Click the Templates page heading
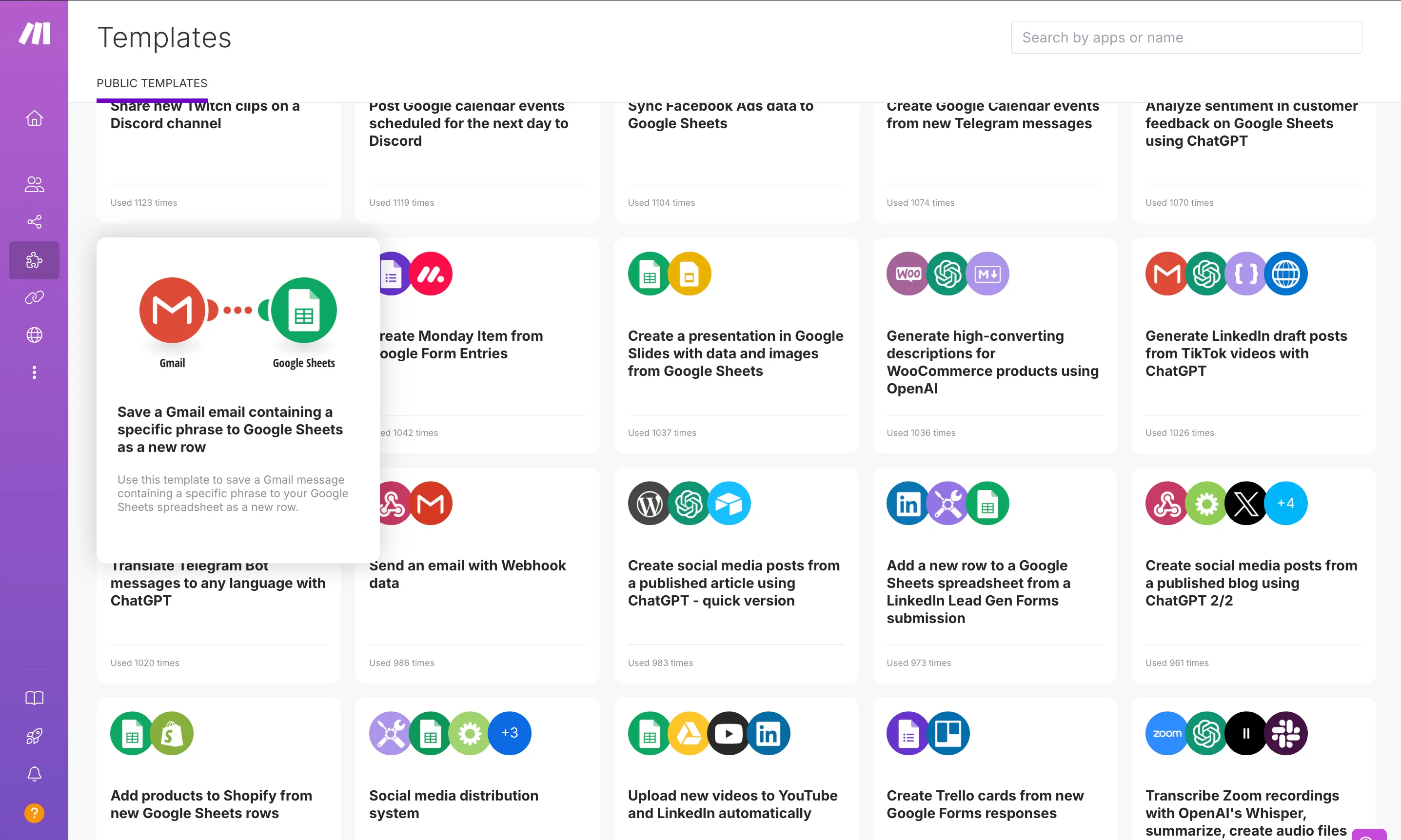1401x840 pixels. 164,38
